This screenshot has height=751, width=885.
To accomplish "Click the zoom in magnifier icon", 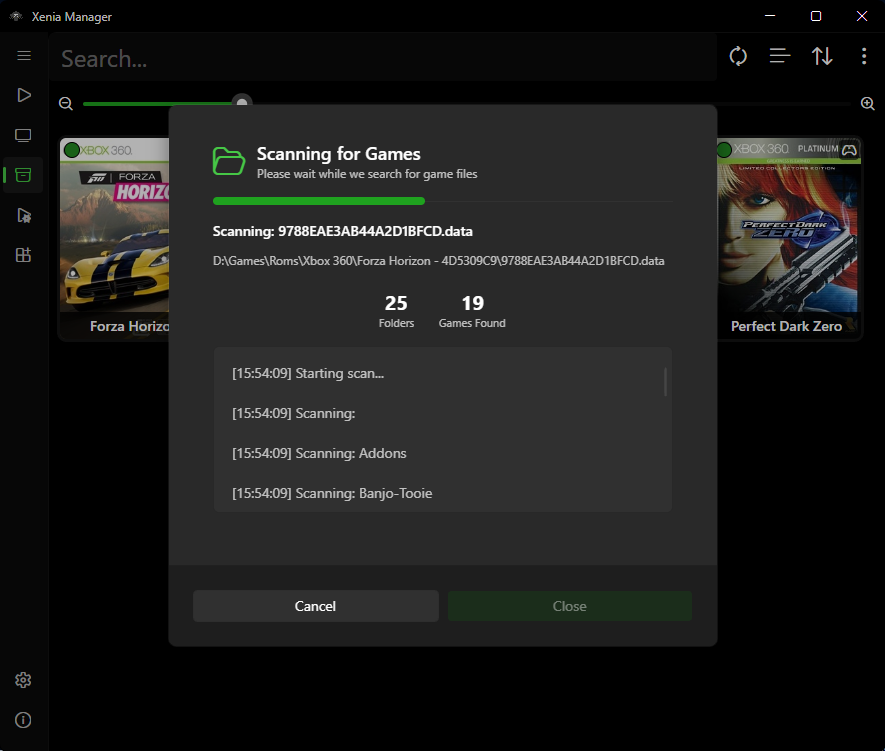I will 868,104.
